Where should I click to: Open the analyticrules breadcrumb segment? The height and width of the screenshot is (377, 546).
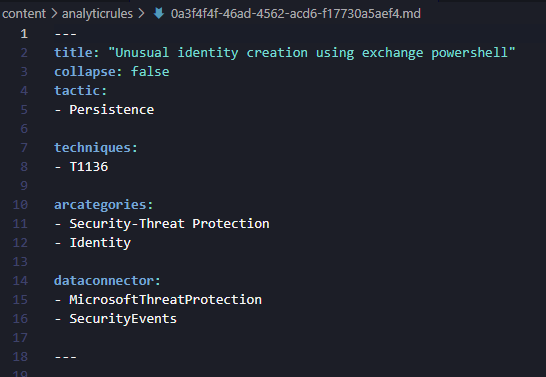97,14
